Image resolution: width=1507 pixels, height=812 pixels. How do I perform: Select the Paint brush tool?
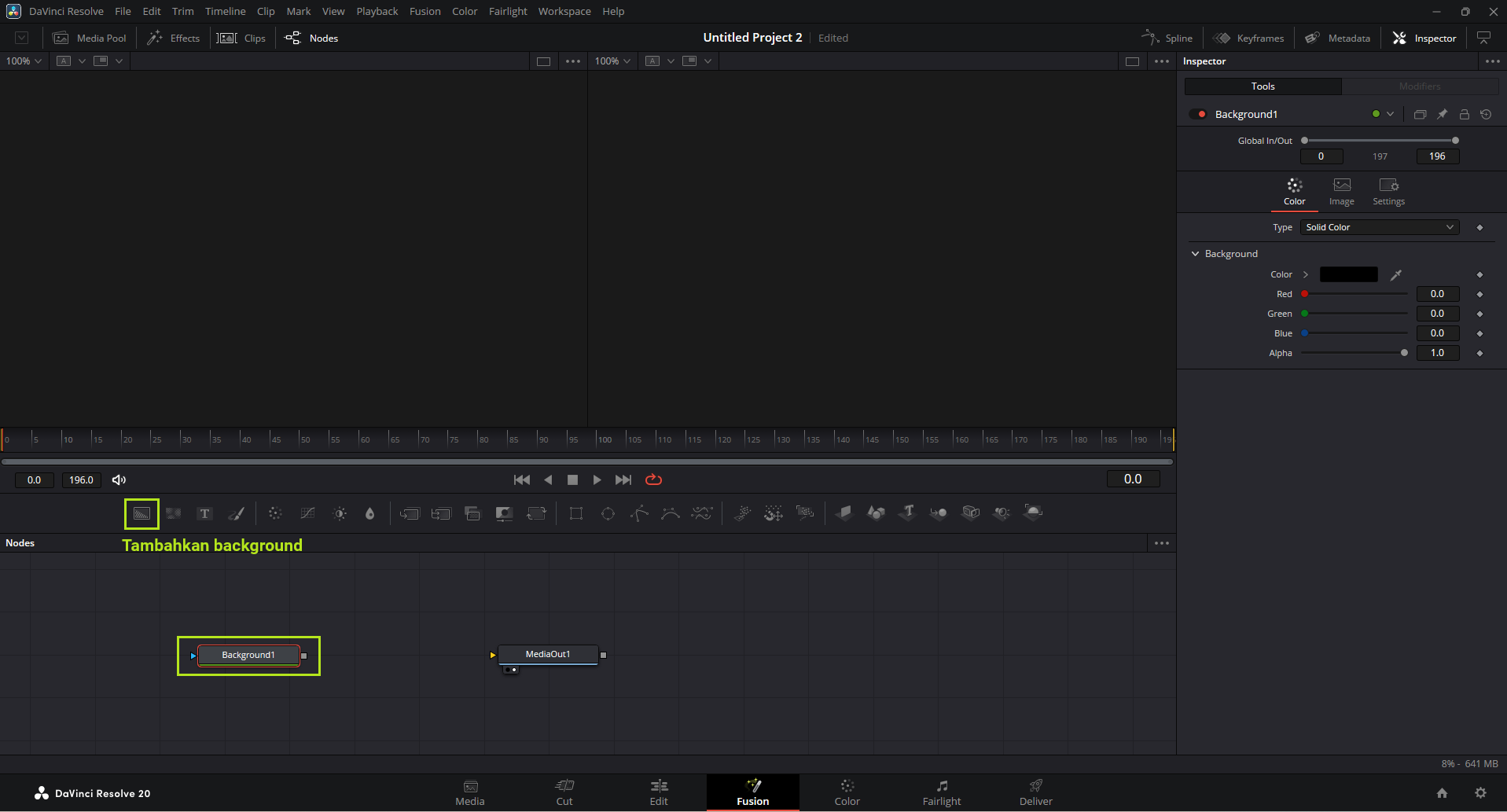(x=236, y=514)
